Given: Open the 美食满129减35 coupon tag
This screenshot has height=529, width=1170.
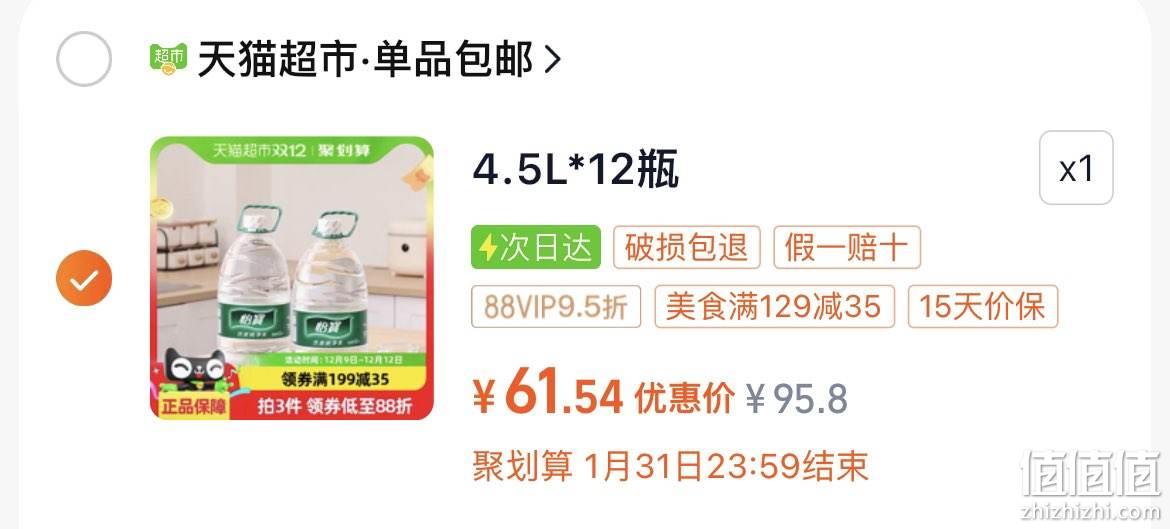Looking at the screenshot, I should (775, 306).
